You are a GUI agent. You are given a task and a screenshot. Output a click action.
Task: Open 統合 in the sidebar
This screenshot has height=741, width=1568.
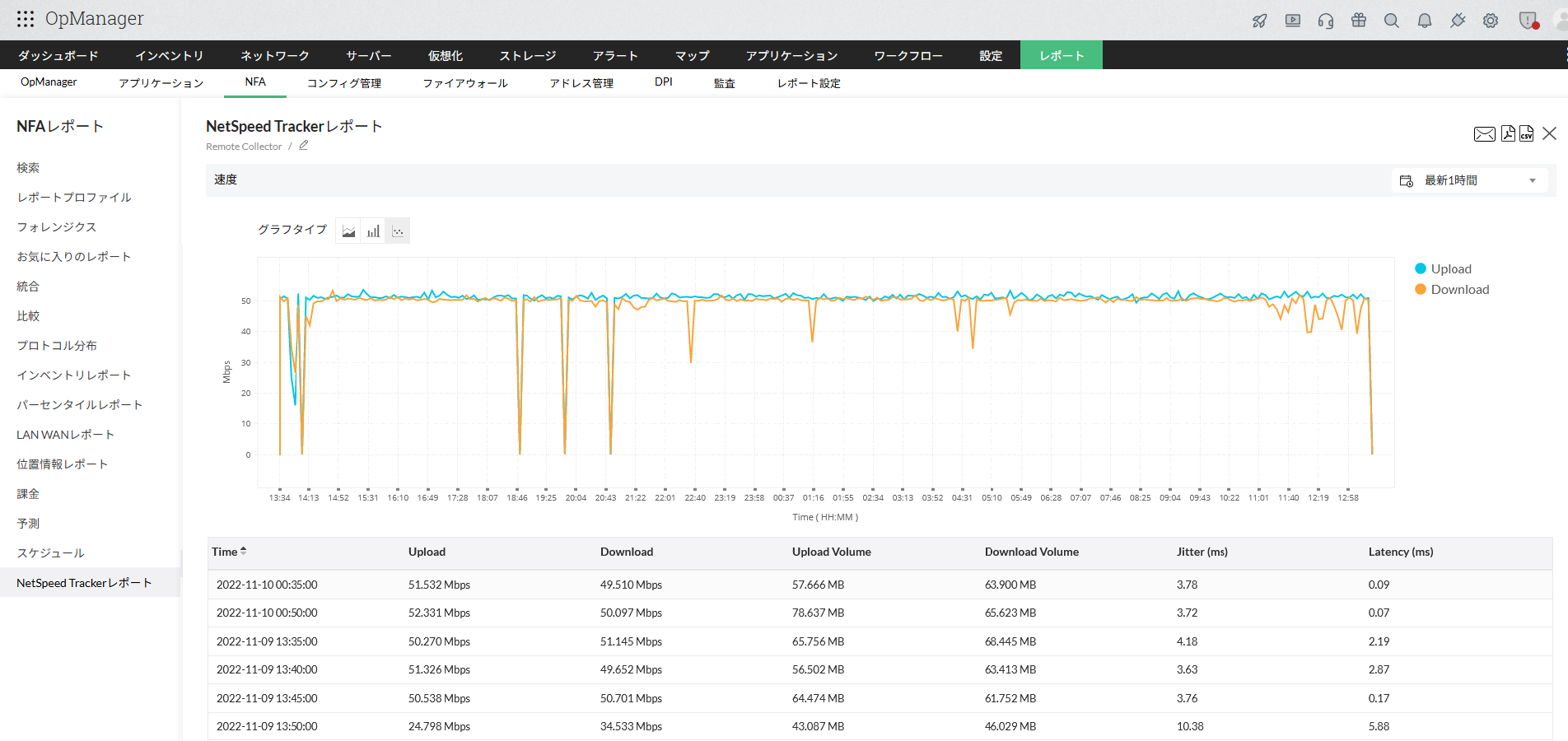pos(28,287)
